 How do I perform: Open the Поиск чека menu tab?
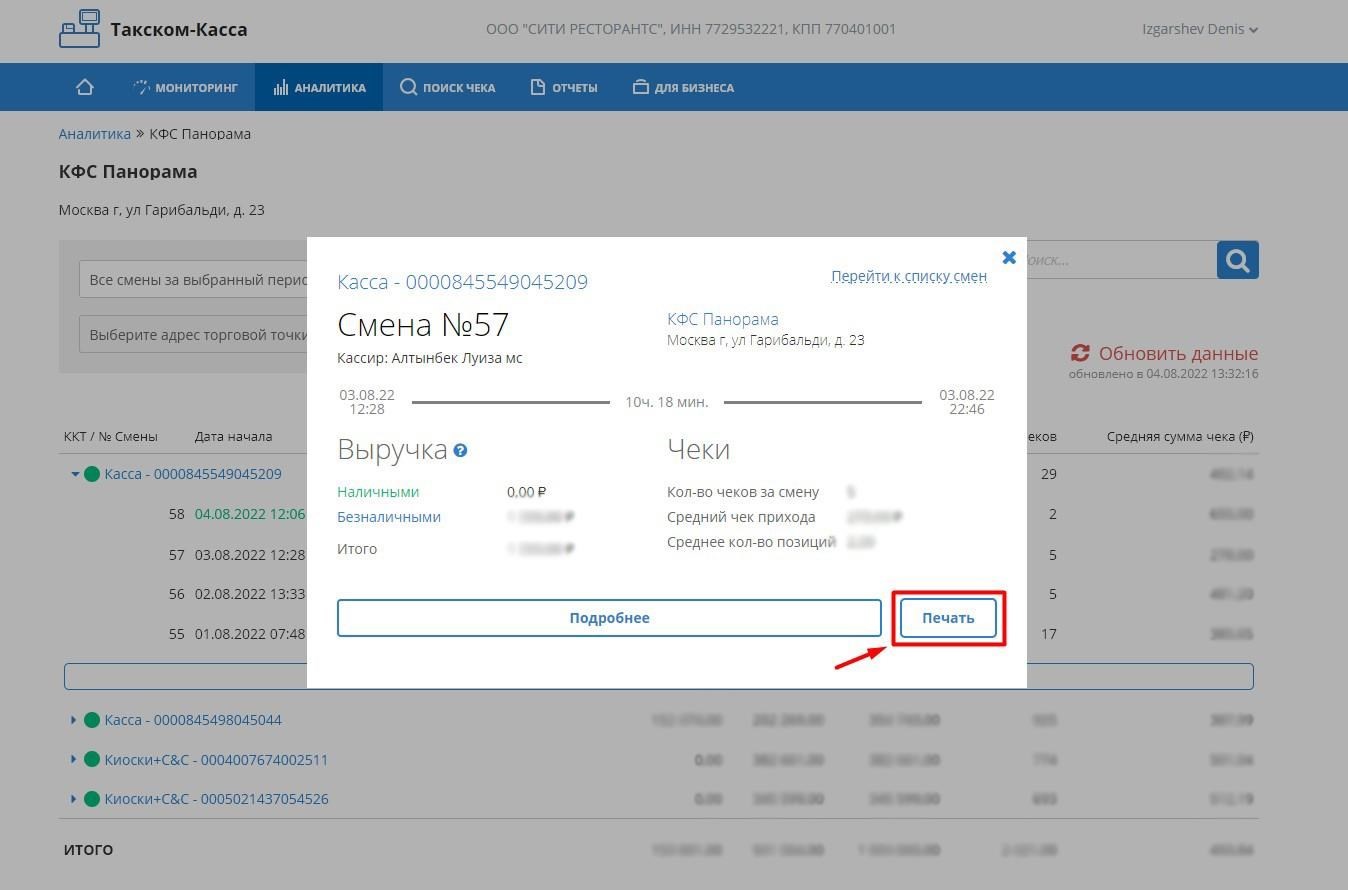(x=447, y=87)
